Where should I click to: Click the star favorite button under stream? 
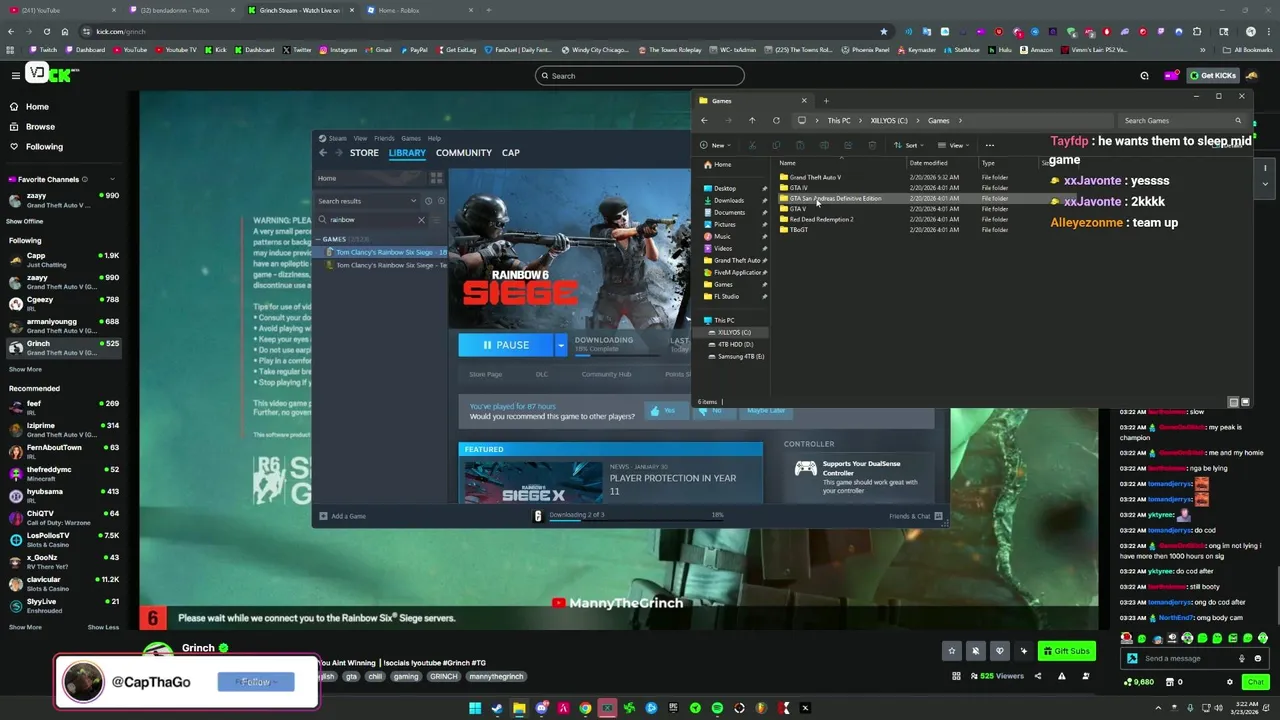tap(952, 651)
